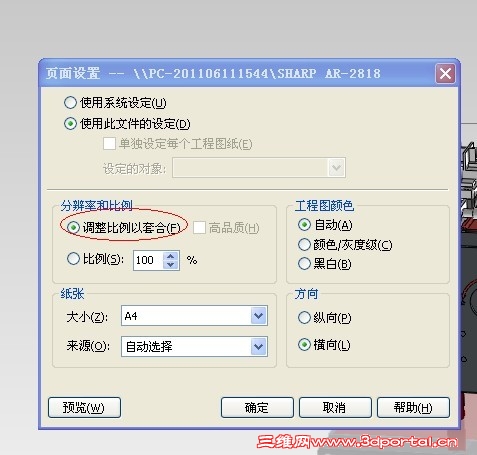477x455 pixels.
Task: Click the 取消 cancel button
Action: [x=335, y=407]
